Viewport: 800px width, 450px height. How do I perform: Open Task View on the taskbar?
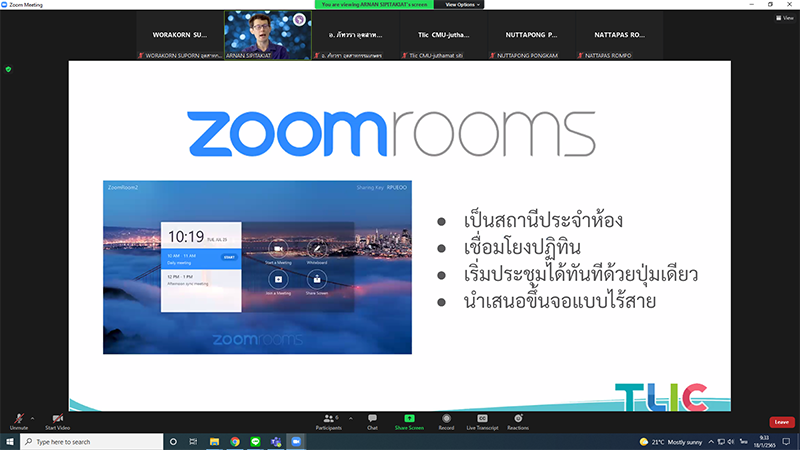point(193,441)
